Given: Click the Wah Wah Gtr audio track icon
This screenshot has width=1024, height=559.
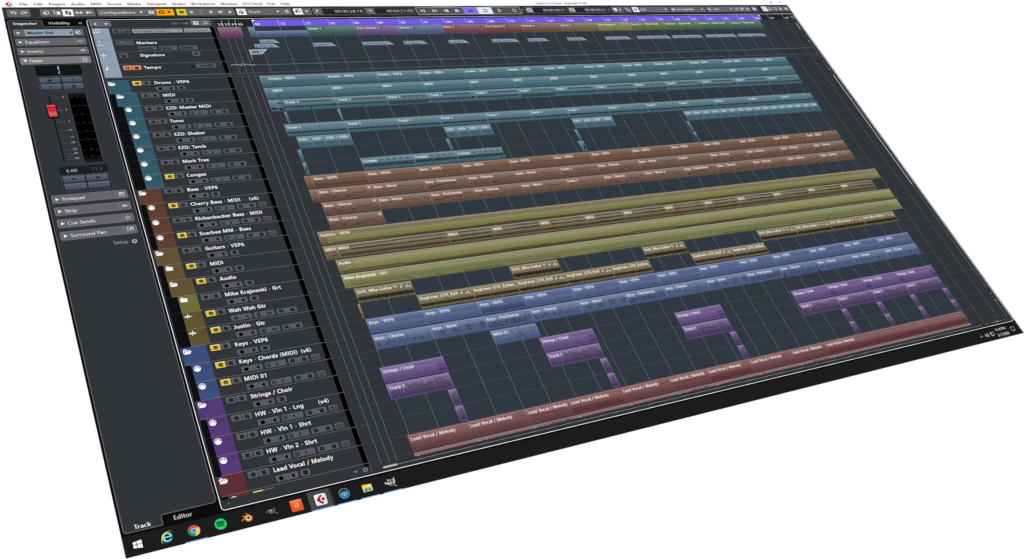Looking at the screenshot, I should click(x=188, y=317).
